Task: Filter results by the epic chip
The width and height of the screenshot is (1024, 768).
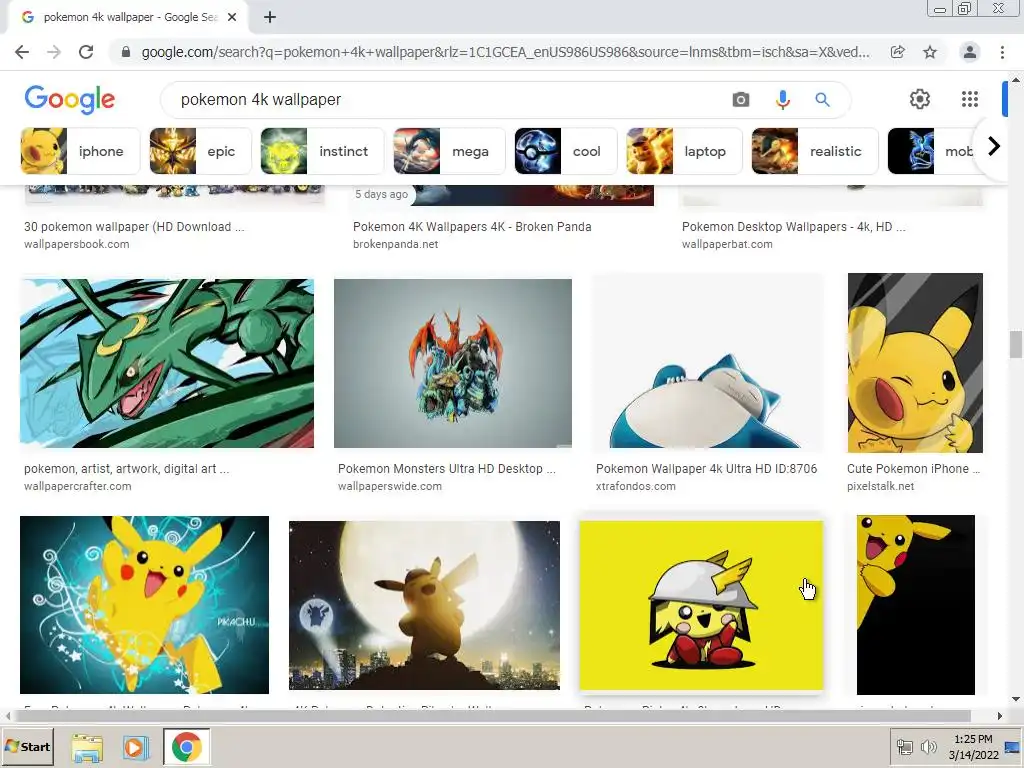Action: 200,151
